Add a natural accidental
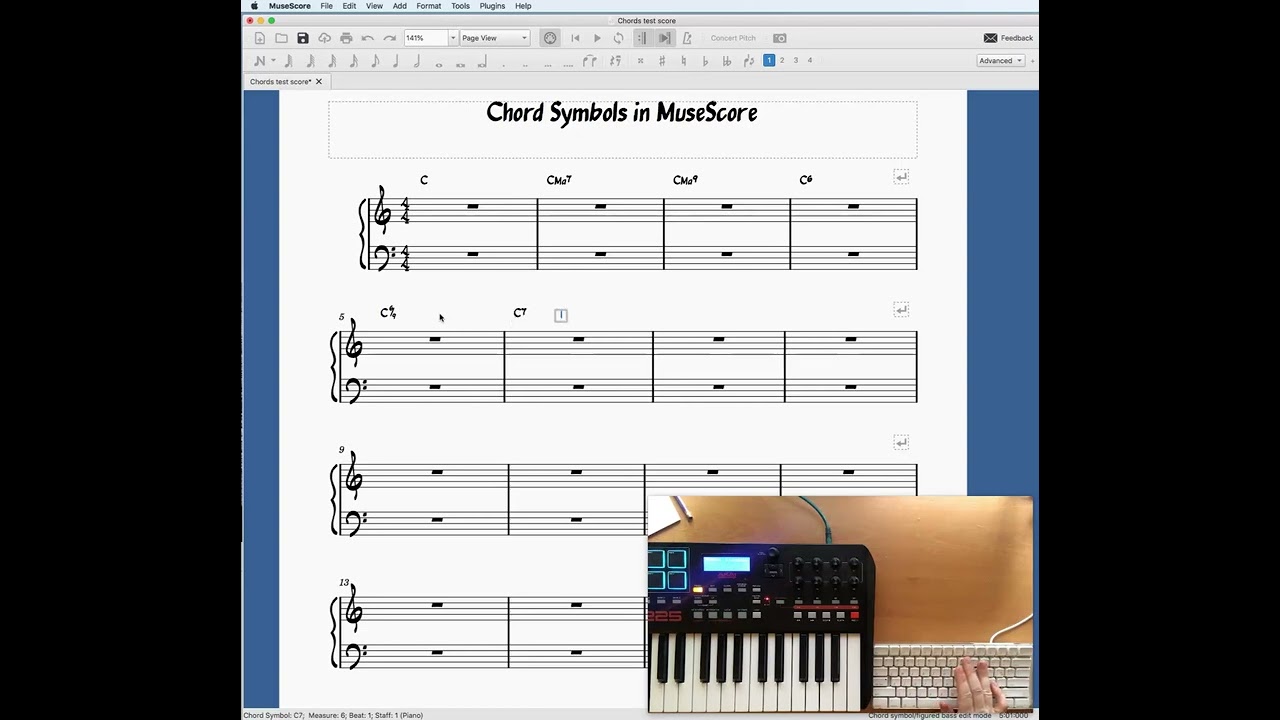This screenshot has height=720, width=1280. tap(683, 61)
